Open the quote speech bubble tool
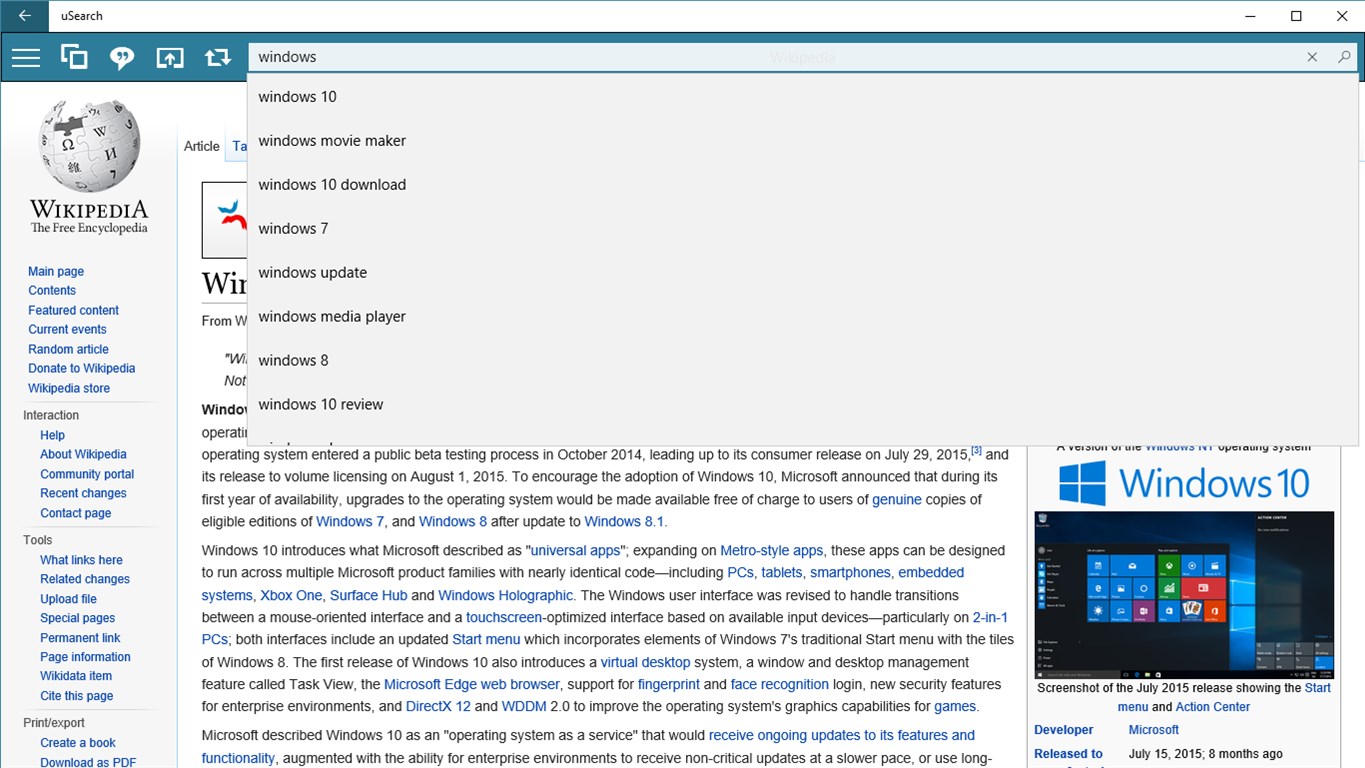Viewport: 1365px width, 768px height. (x=122, y=57)
